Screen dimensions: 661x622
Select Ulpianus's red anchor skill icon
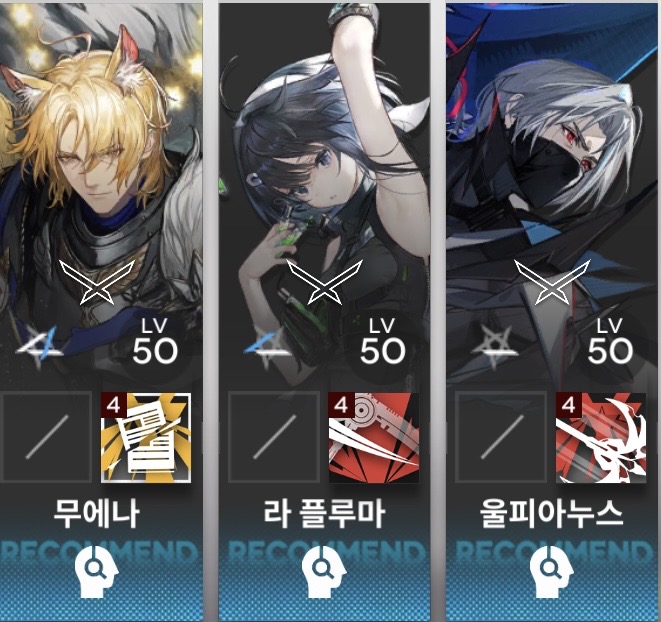(601, 438)
